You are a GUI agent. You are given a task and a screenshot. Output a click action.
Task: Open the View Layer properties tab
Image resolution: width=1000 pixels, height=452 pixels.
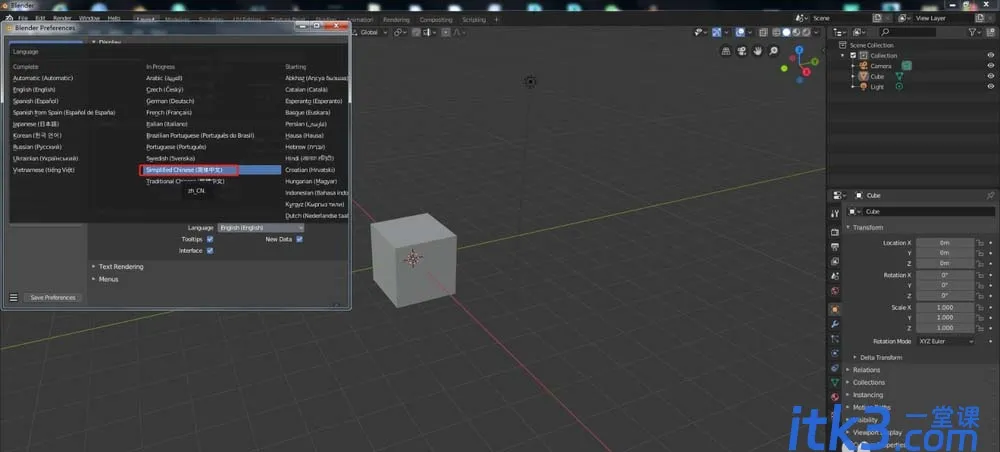(835, 261)
